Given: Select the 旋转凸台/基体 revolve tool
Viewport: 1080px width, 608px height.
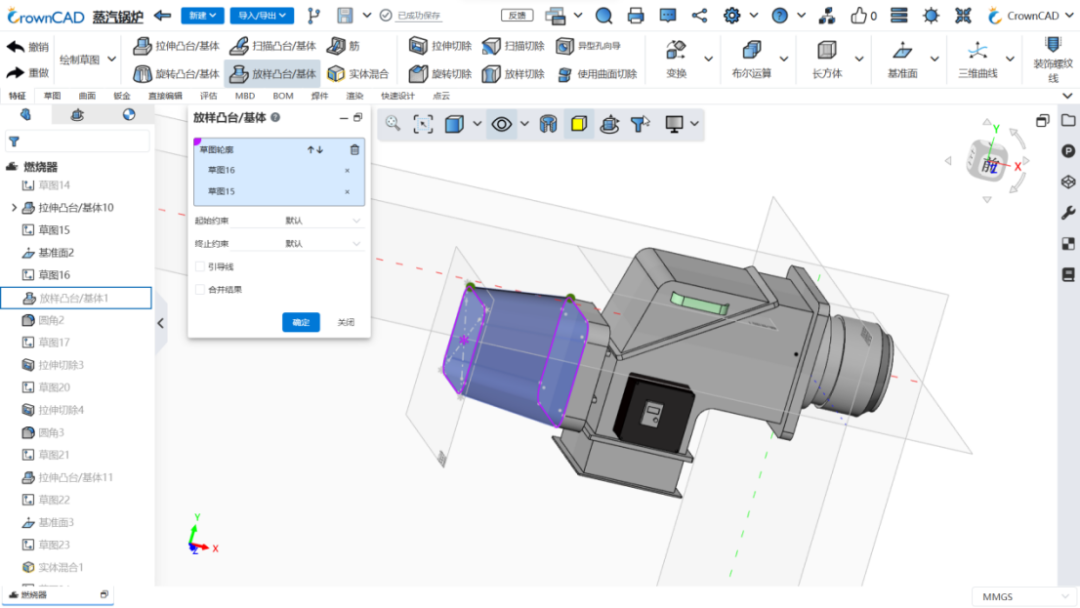Looking at the screenshot, I should pyautogui.click(x=176, y=74).
